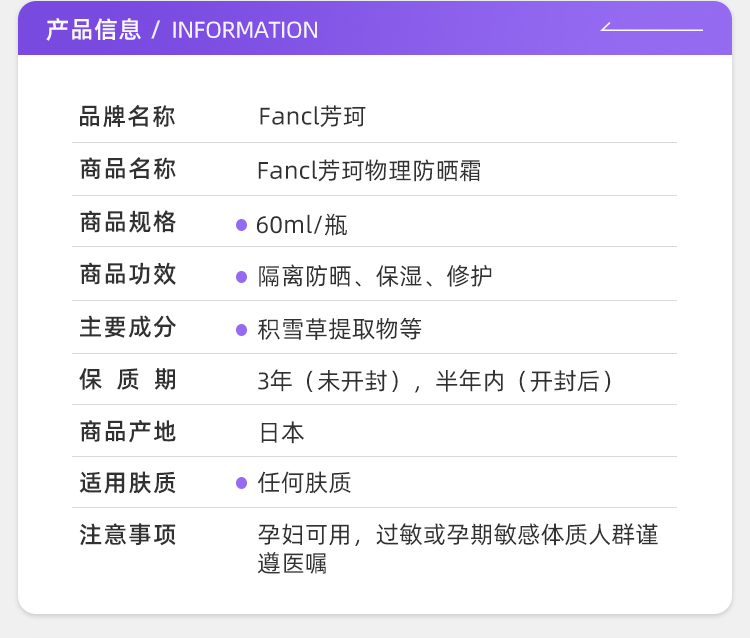750x638 pixels.
Task: Select the 产品信息 header title
Action: click(94, 29)
